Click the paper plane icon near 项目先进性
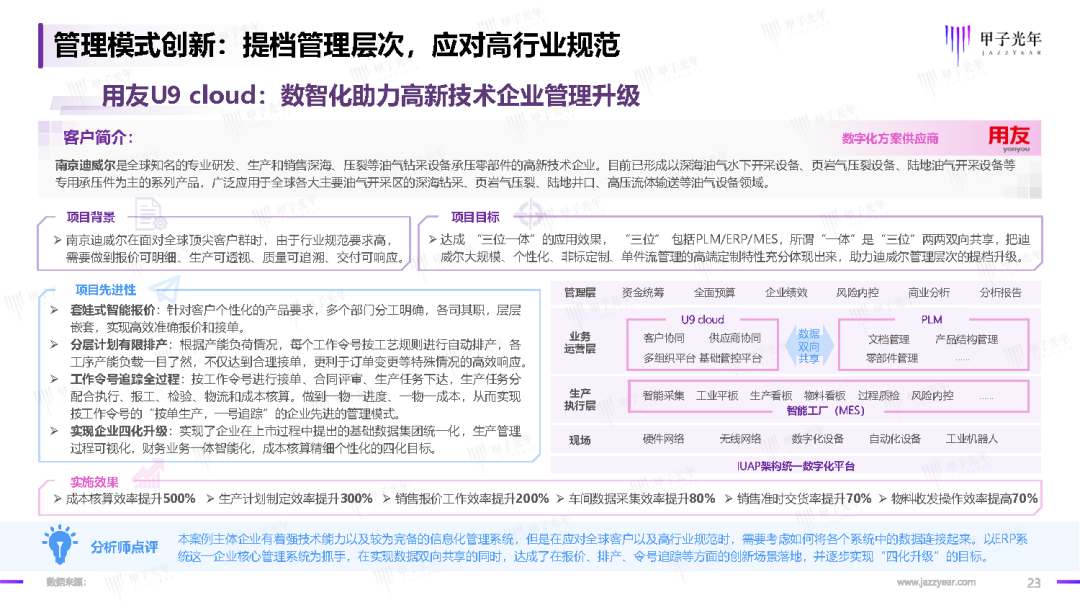Image resolution: width=1080 pixels, height=608 pixels. pos(164,288)
